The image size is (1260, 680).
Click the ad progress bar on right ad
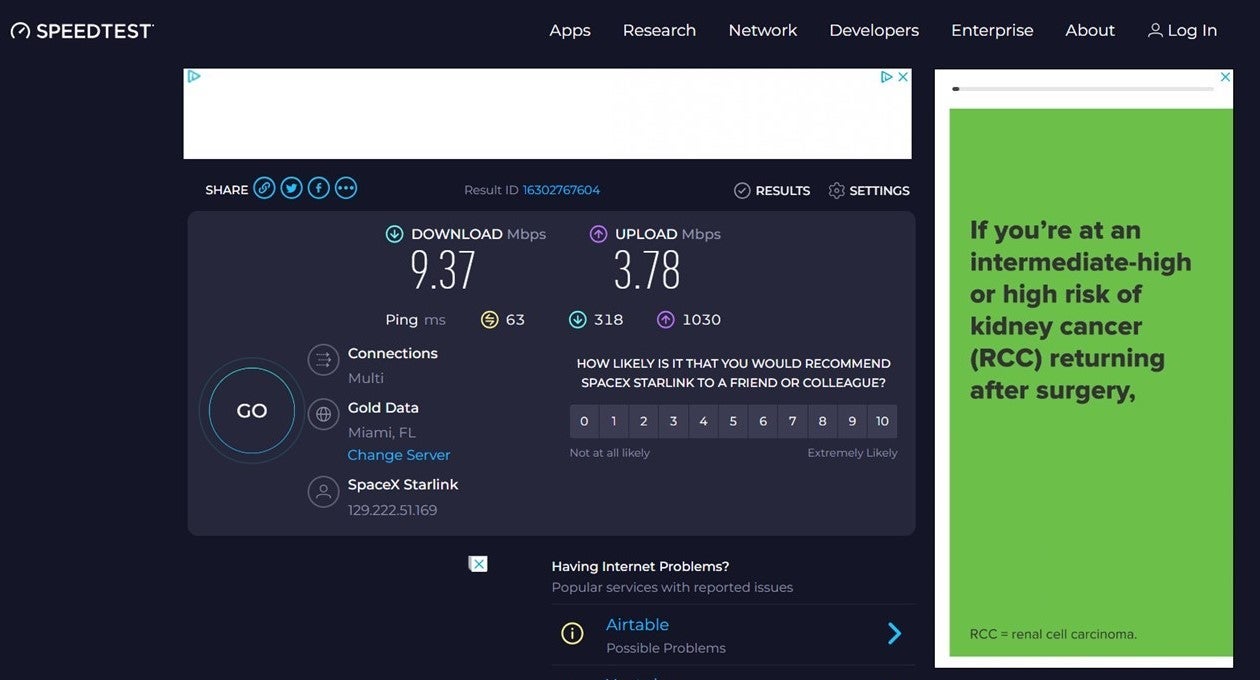(1083, 89)
